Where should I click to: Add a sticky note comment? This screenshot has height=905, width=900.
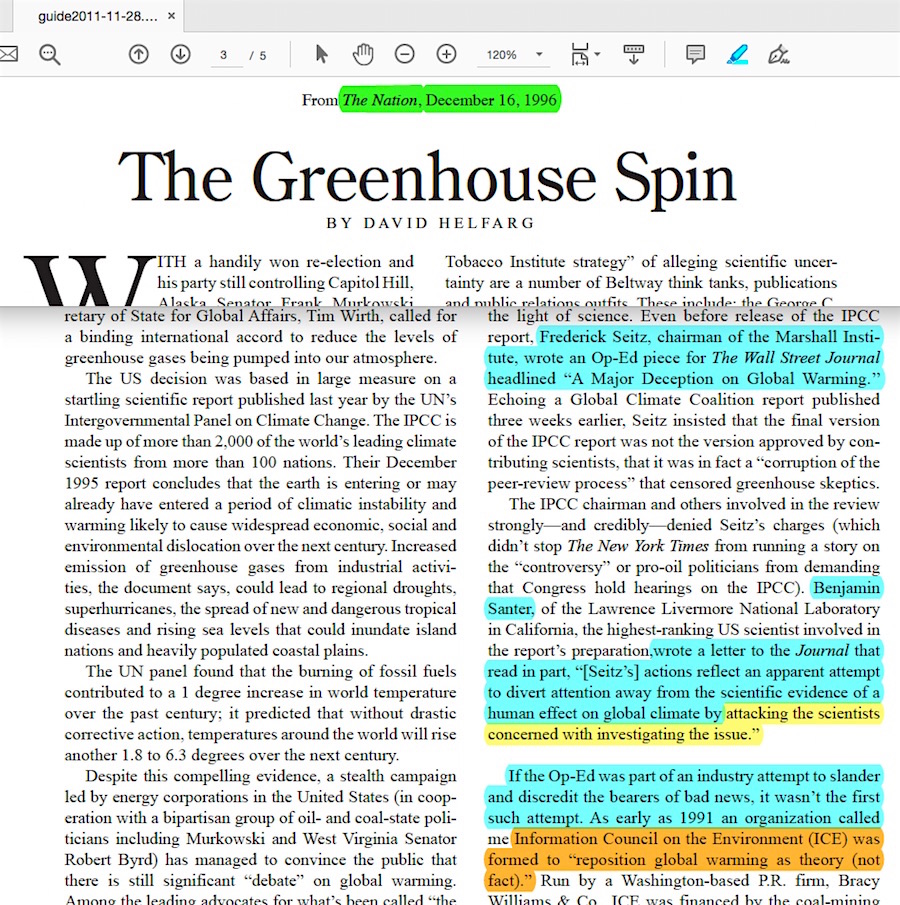click(x=695, y=54)
